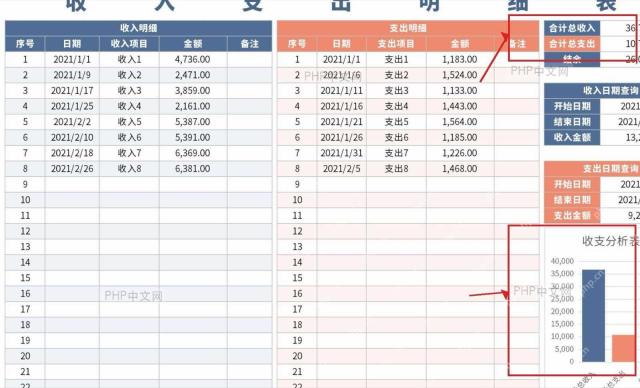The width and height of the screenshot is (640, 388).
Task: Select the amount 5,391.00
Action: tap(193, 137)
